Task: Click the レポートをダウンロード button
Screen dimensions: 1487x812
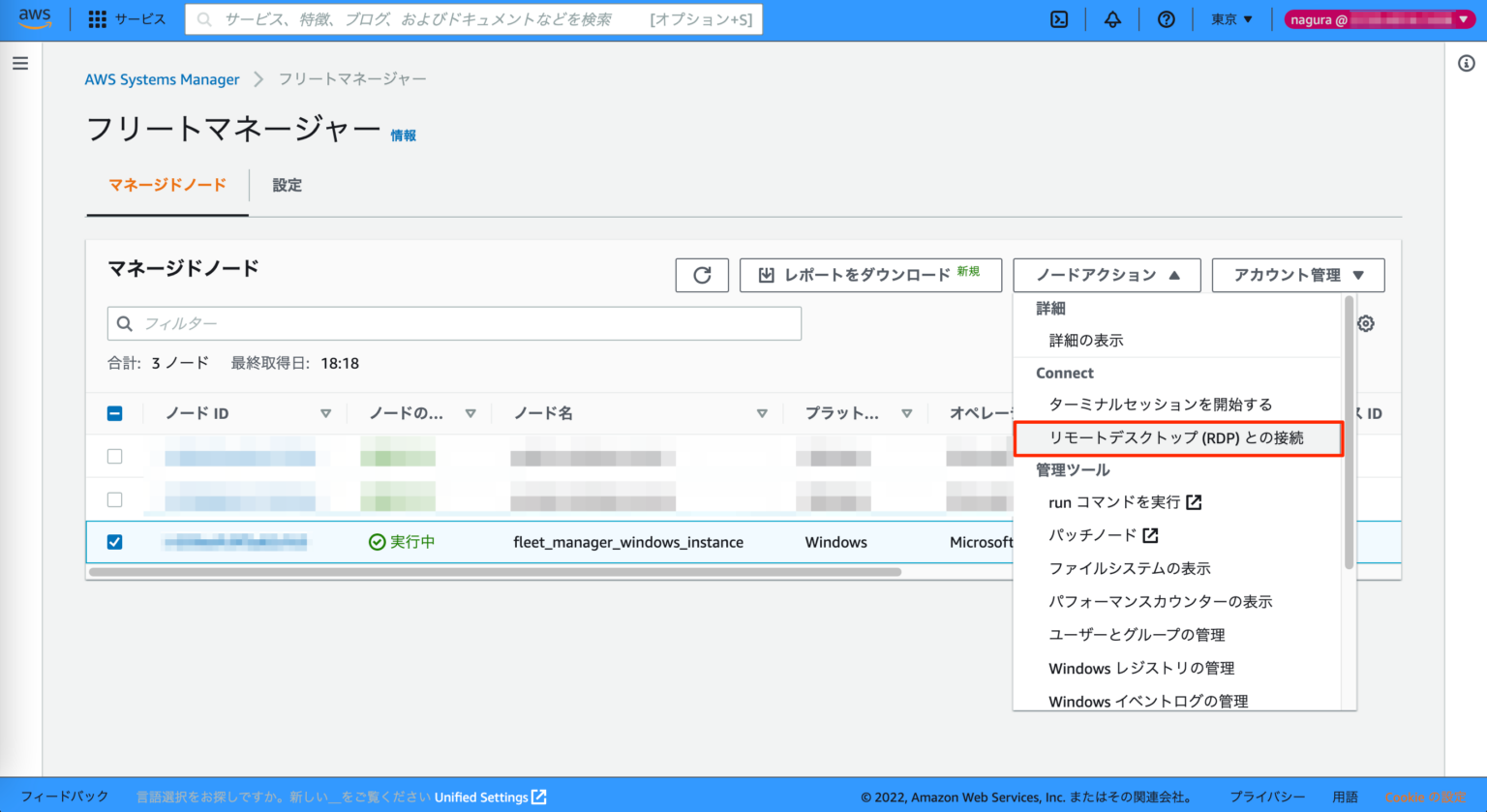Action: (870, 275)
